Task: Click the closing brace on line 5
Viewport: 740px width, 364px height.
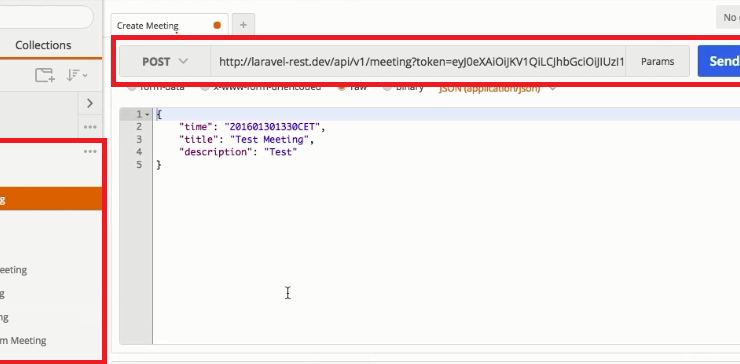Action: click(159, 165)
